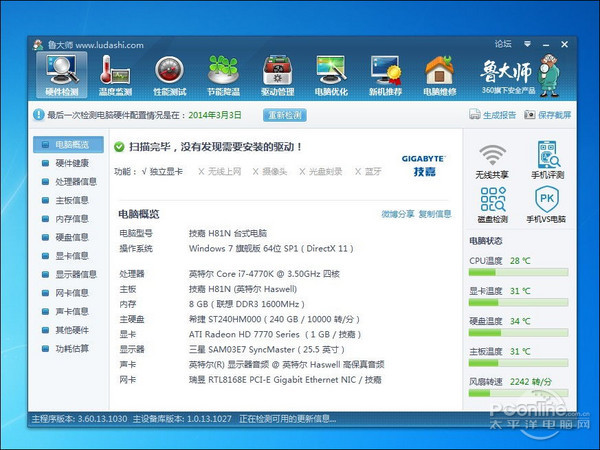The image size is (600, 450).
Task: Open 磁盘检测 disk check icon
Action: [x=492, y=204]
